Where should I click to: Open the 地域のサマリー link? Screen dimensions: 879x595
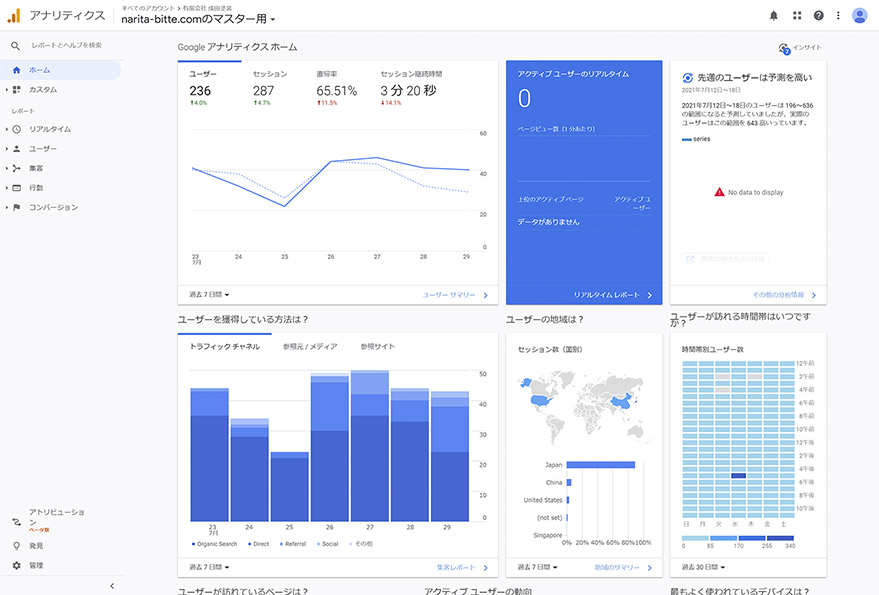point(623,568)
